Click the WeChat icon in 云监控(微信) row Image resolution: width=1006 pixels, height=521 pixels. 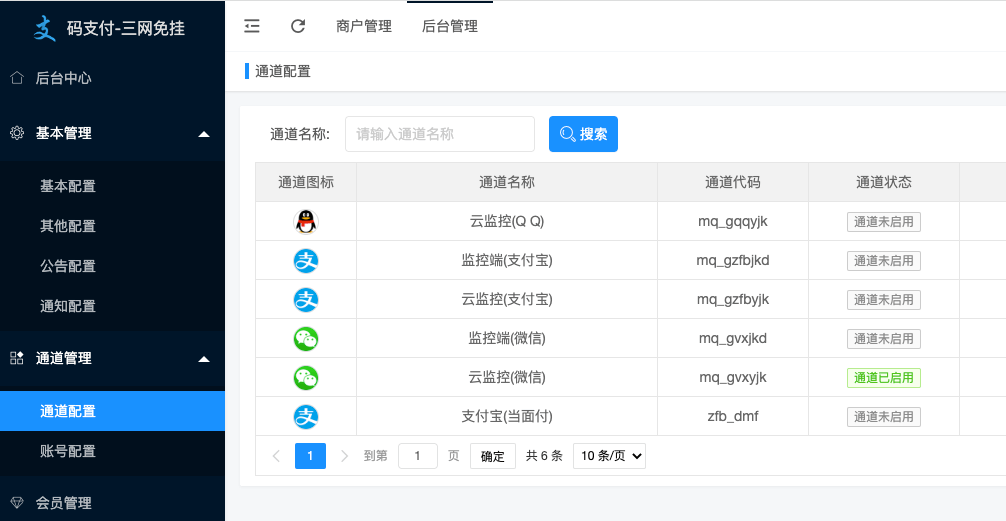coord(306,378)
